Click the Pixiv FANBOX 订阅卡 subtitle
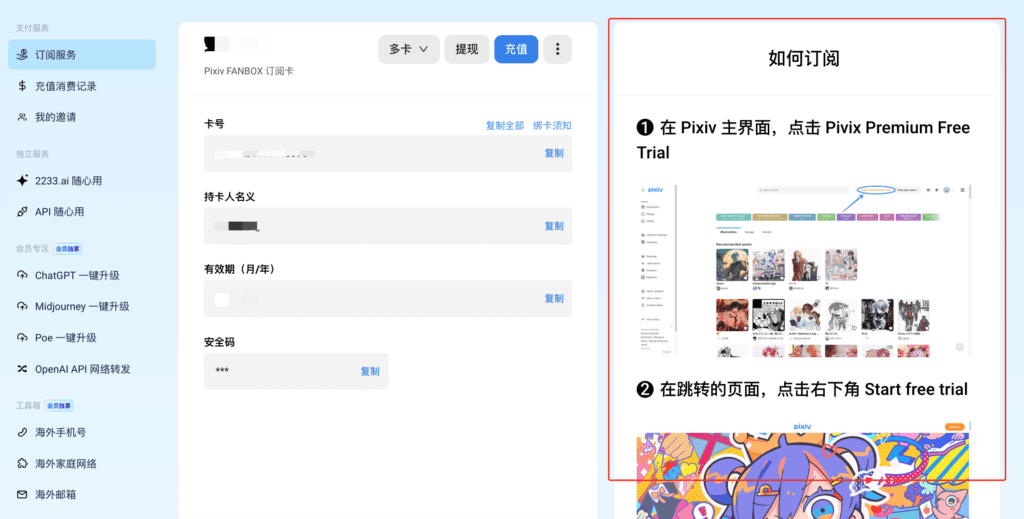 (249, 71)
